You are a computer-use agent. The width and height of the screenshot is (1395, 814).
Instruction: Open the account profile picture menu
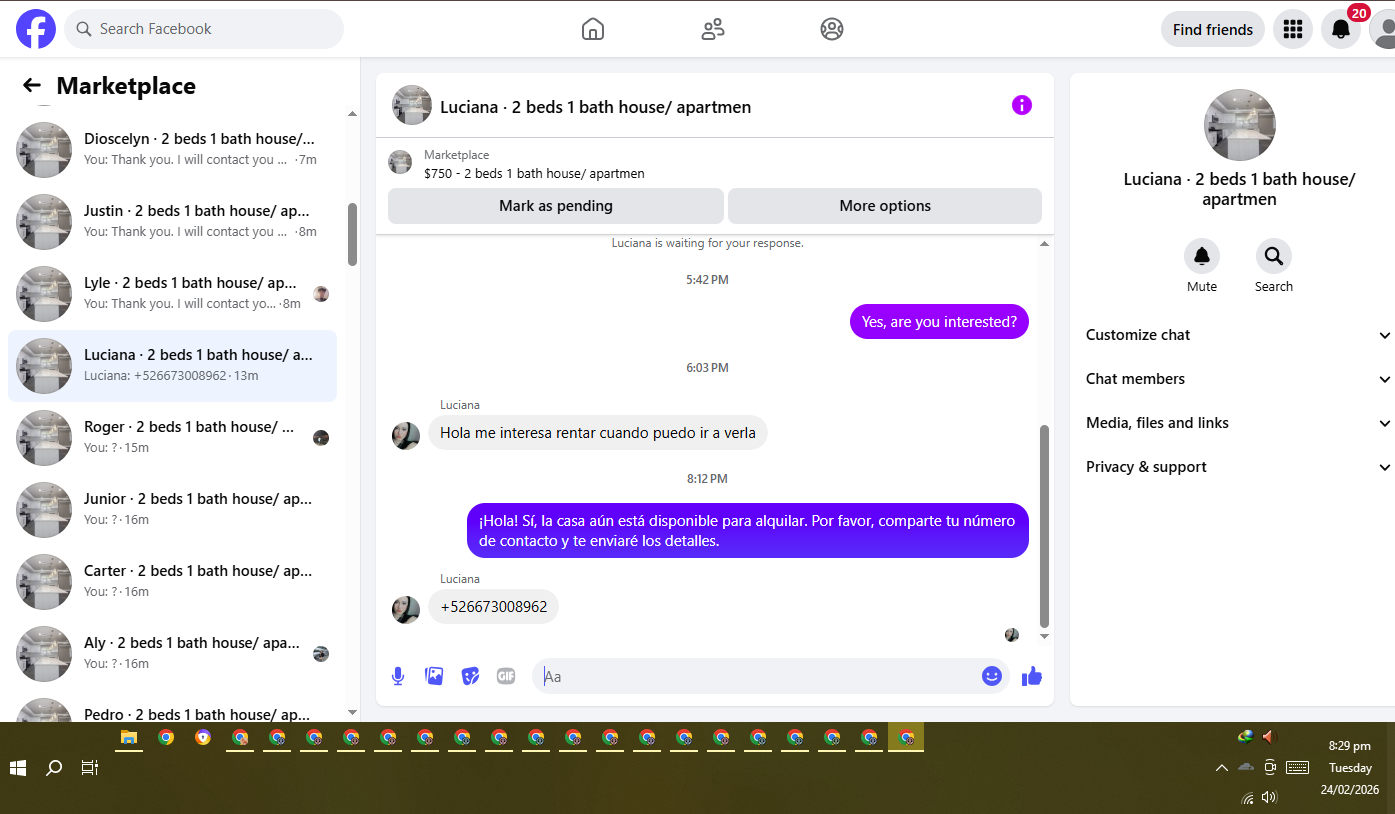coord(1384,29)
